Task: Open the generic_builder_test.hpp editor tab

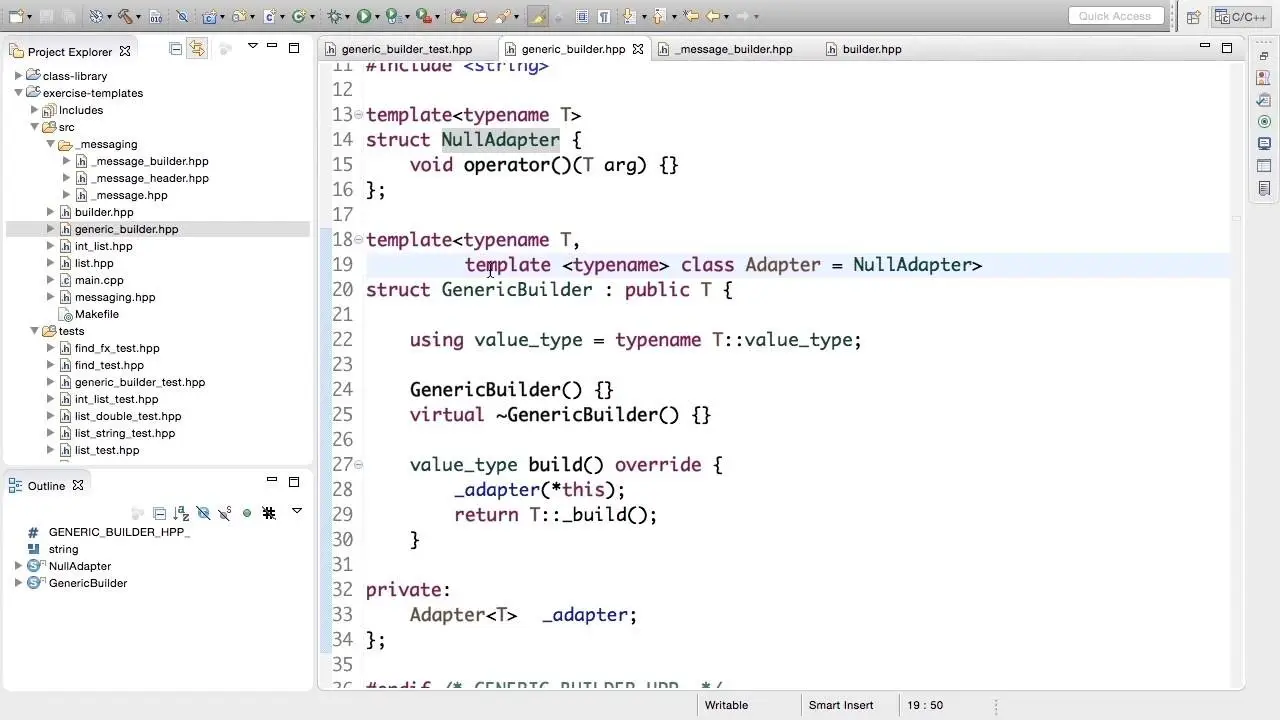Action: [x=407, y=49]
